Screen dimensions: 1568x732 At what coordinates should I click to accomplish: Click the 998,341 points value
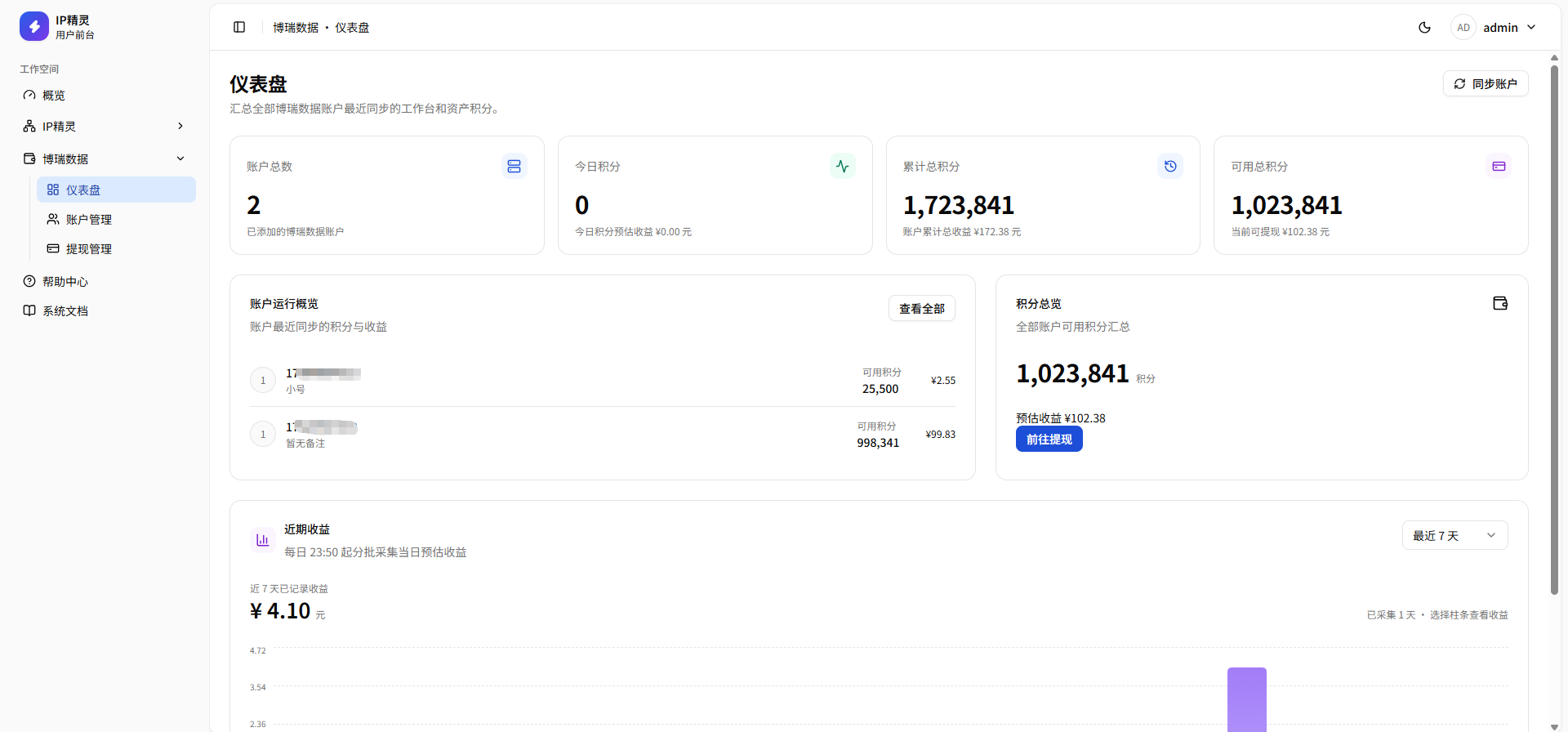point(878,443)
